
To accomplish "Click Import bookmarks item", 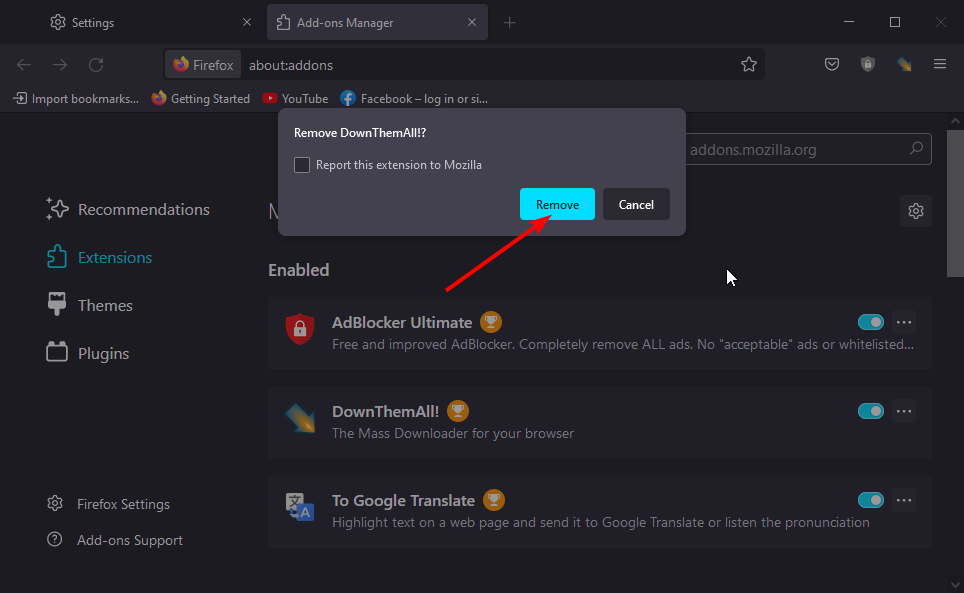I will point(76,98).
